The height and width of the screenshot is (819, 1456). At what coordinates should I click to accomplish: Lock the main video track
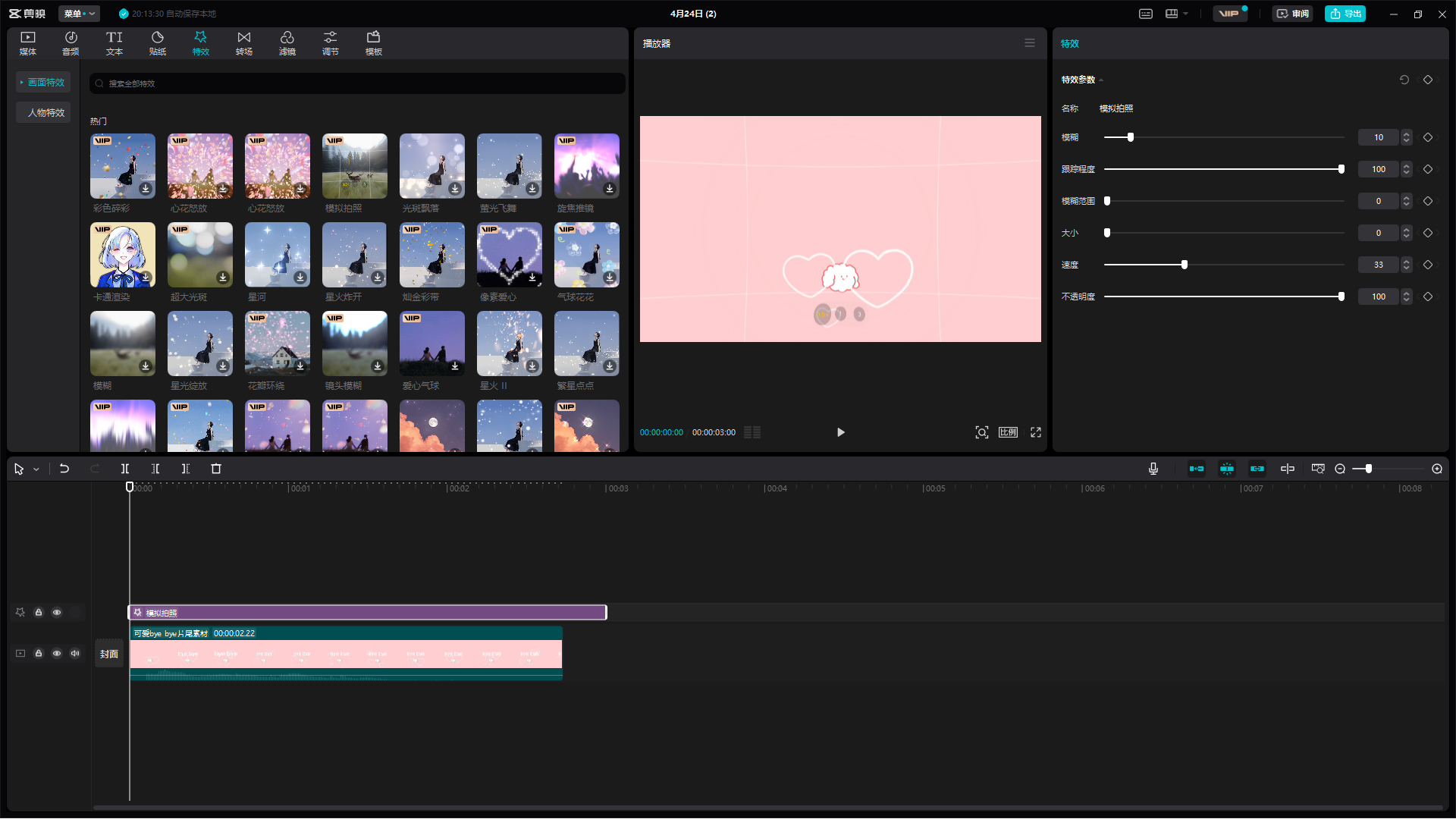click(x=39, y=654)
